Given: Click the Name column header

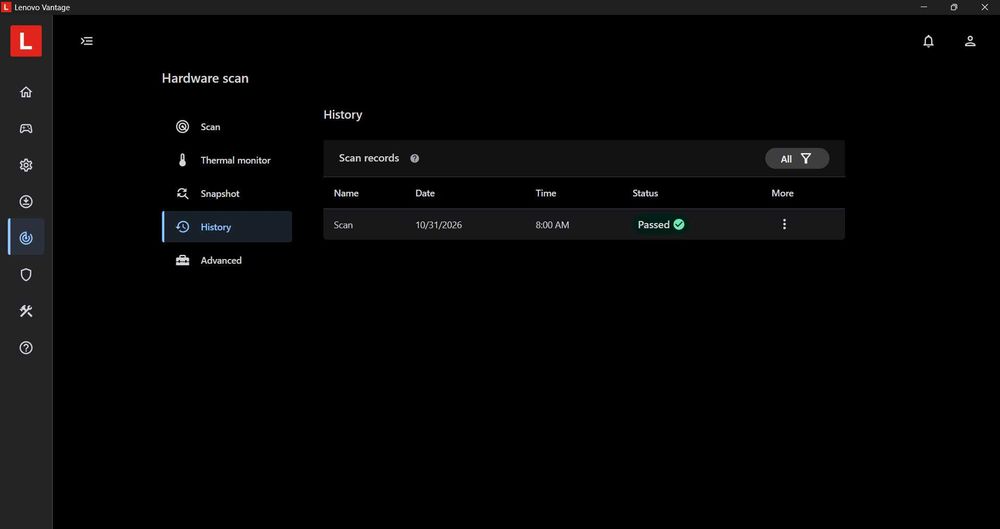Looking at the screenshot, I should click(x=346, y=193).
